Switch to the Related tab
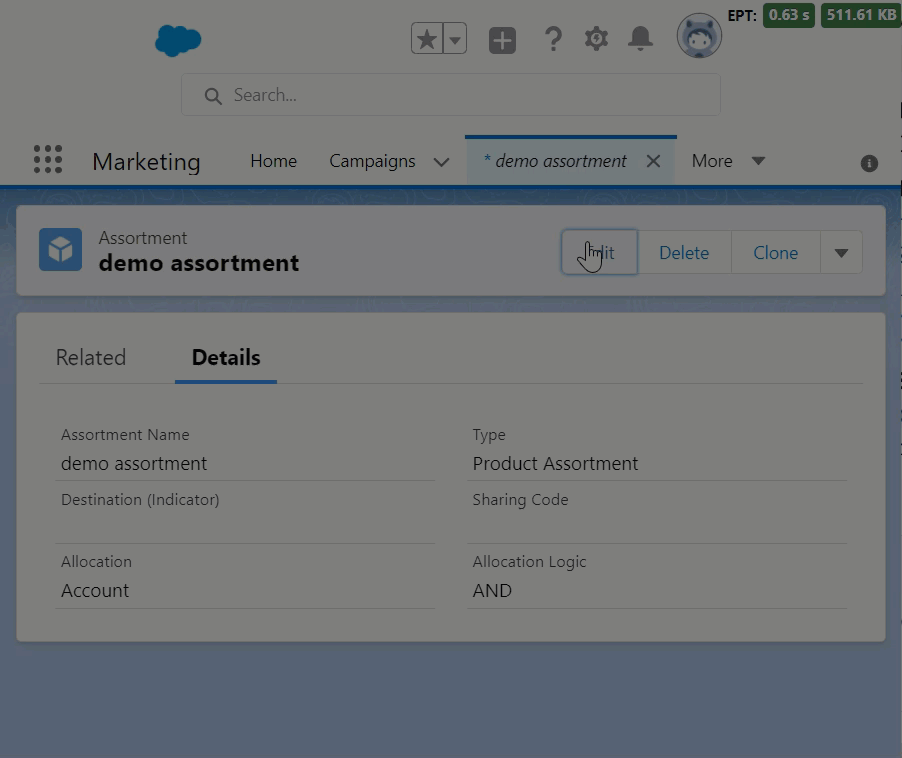902x758 pixels. [91, 358]
